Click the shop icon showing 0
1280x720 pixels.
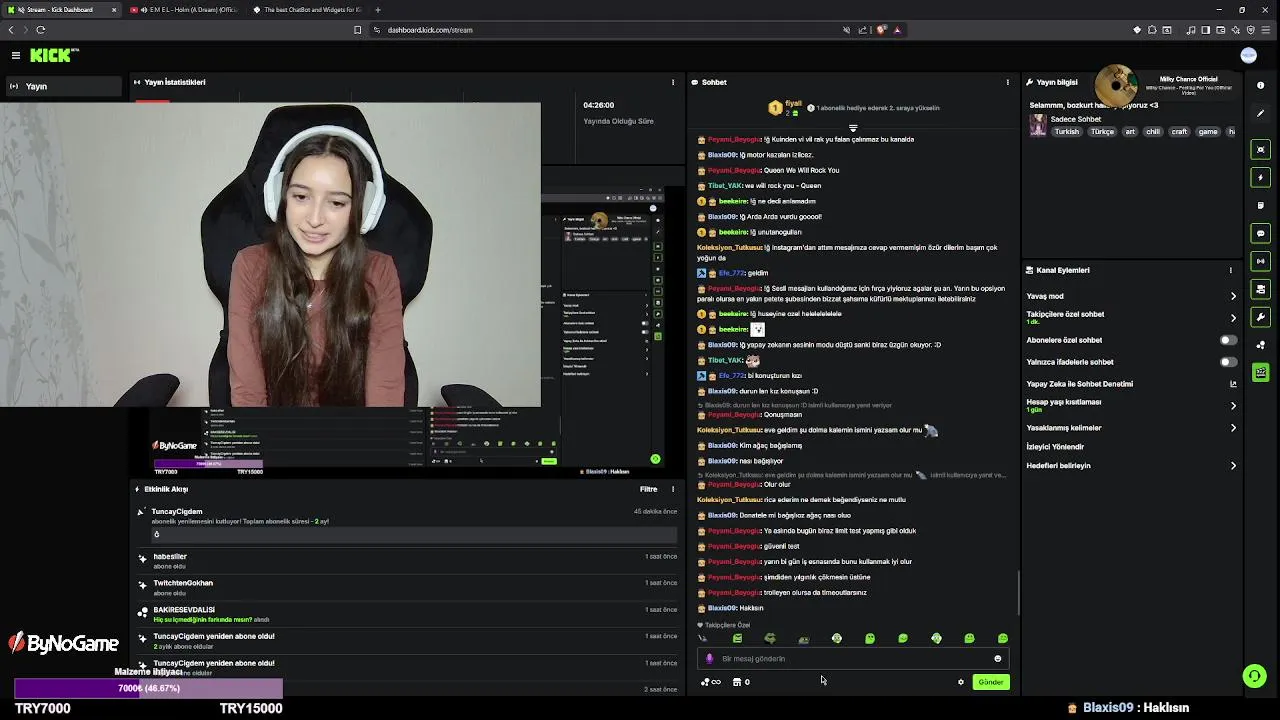click(x=741, y=682)
